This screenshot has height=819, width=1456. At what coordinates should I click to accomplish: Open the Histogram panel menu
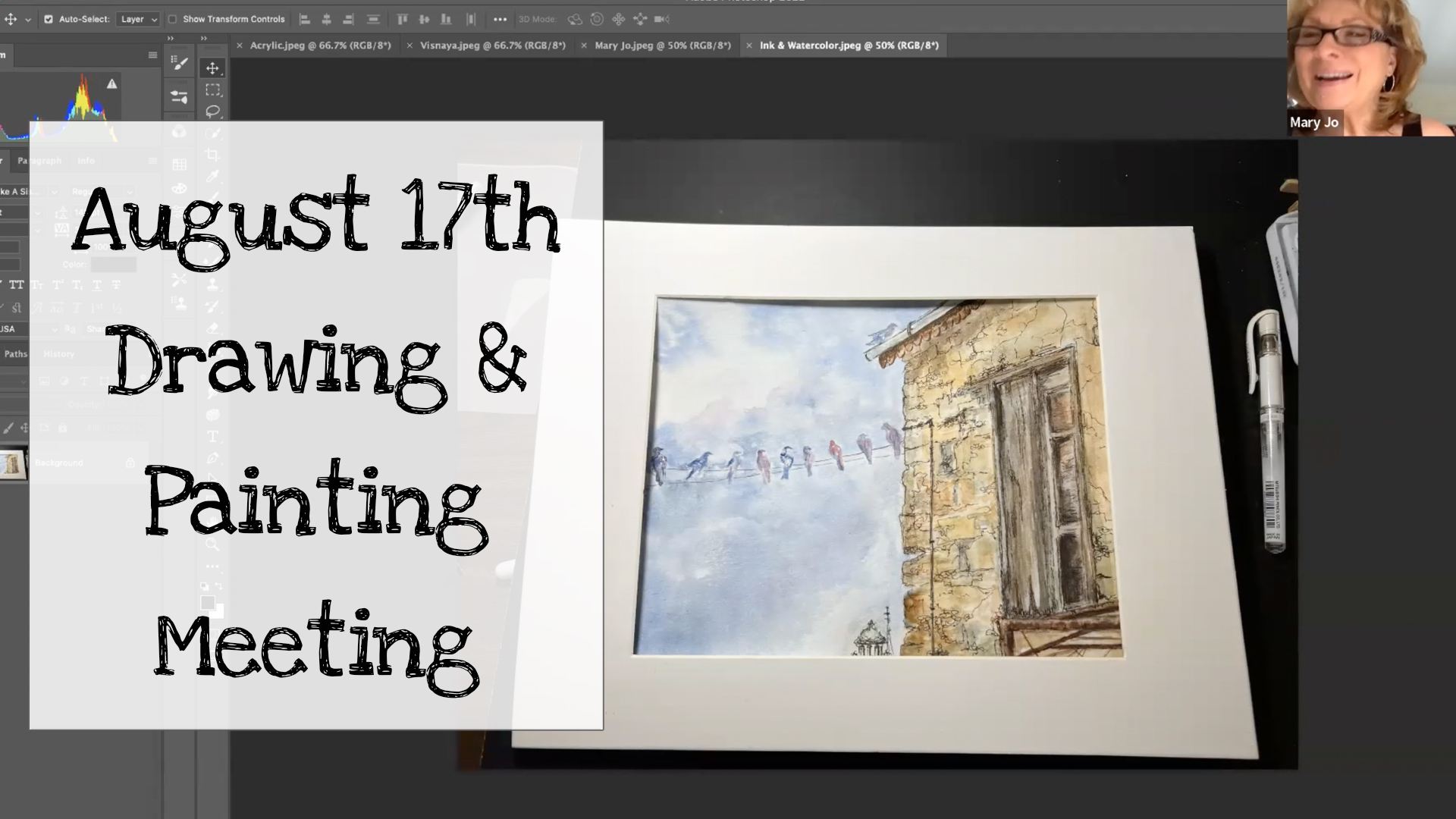(x=152, y=55)
